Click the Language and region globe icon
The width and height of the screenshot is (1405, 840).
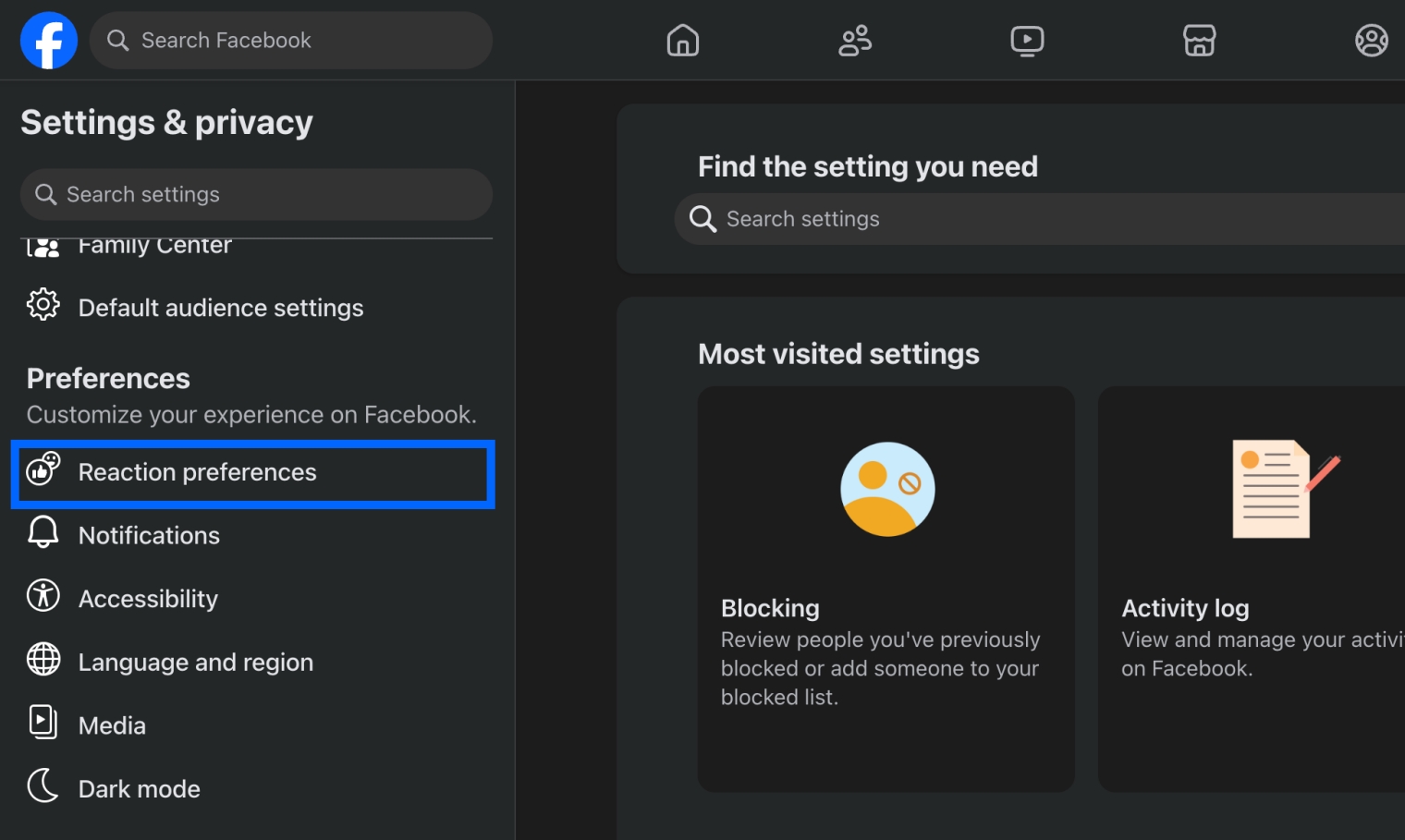tap(43, 661)
